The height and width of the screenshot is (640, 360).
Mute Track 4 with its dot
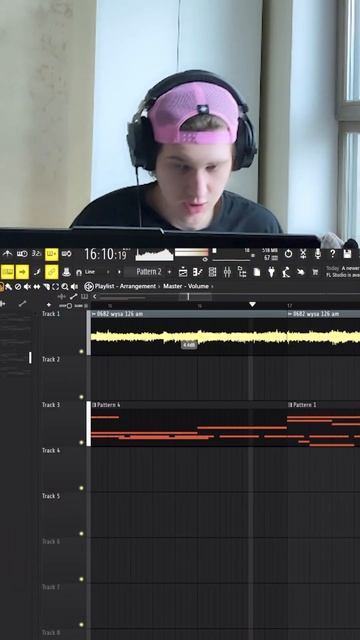click(81, 488)
